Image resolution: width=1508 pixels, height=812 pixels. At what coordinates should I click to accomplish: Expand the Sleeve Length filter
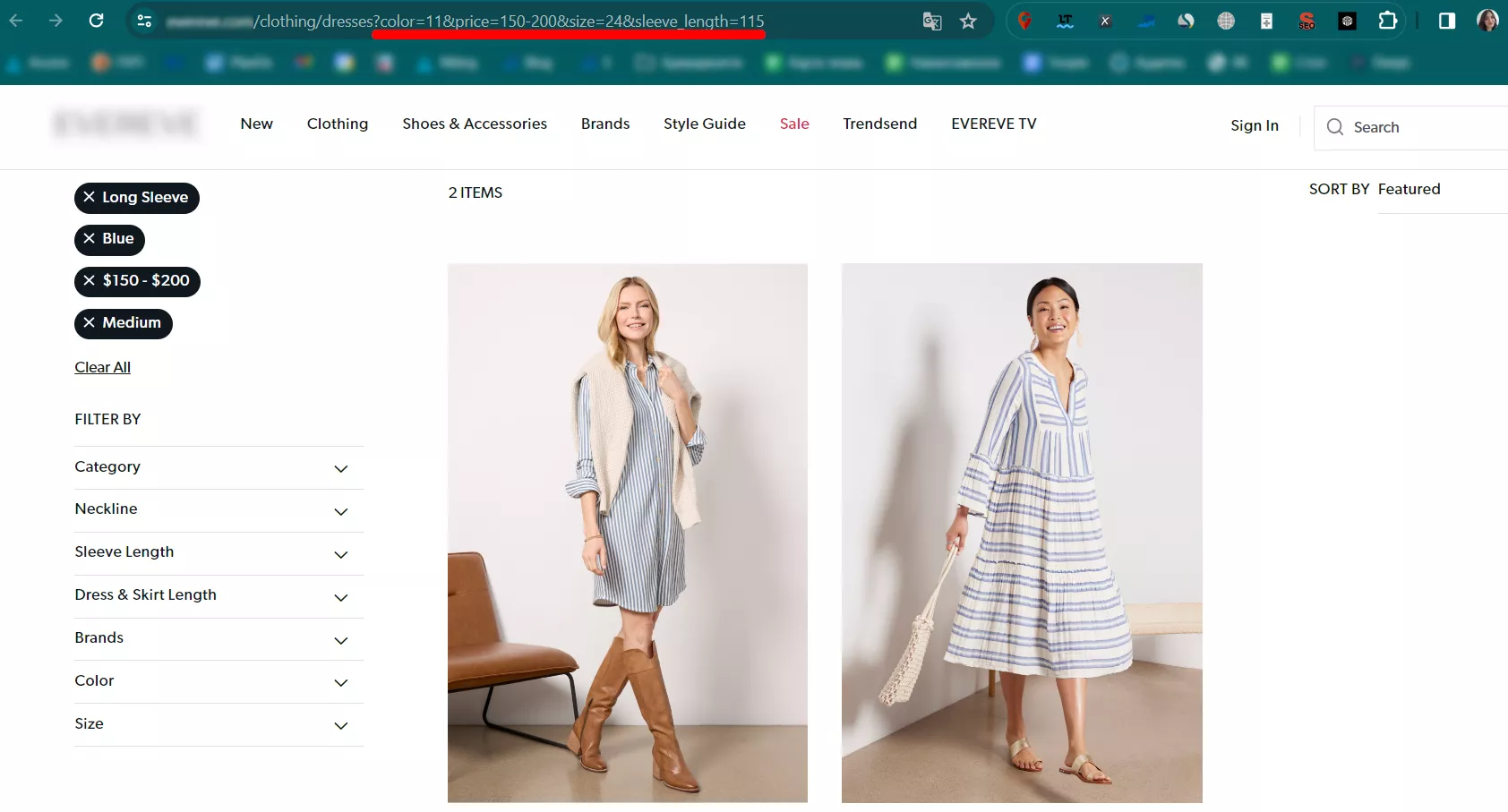coord(218,553)
